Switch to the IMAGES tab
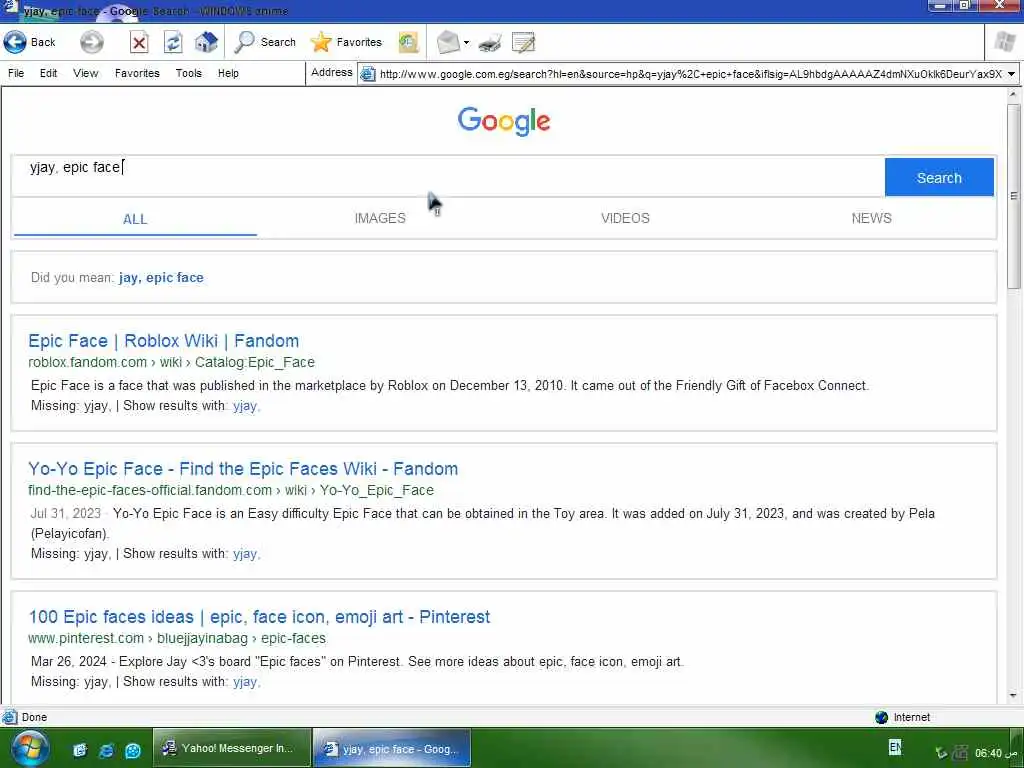 point(380,218)
